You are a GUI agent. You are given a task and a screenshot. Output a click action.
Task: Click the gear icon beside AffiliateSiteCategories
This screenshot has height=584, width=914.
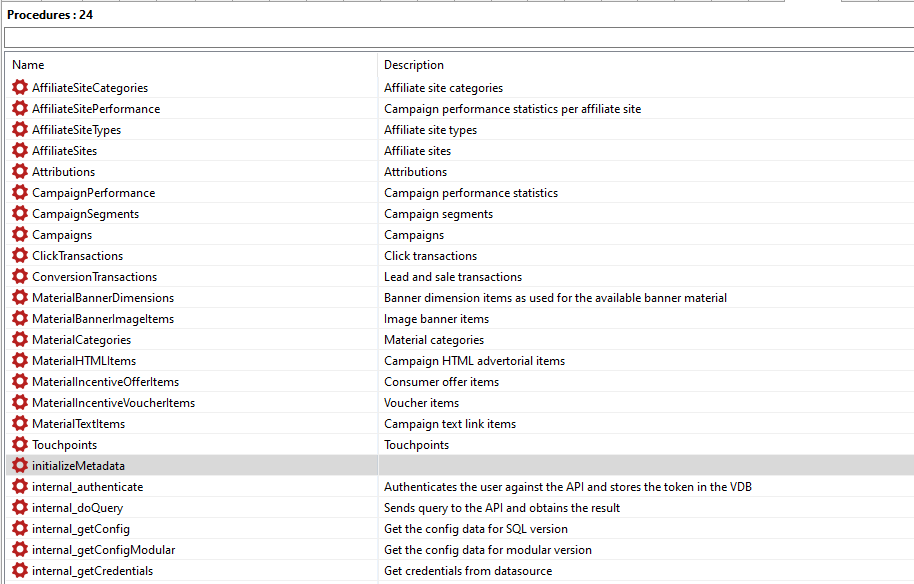(x=20, y=88)
